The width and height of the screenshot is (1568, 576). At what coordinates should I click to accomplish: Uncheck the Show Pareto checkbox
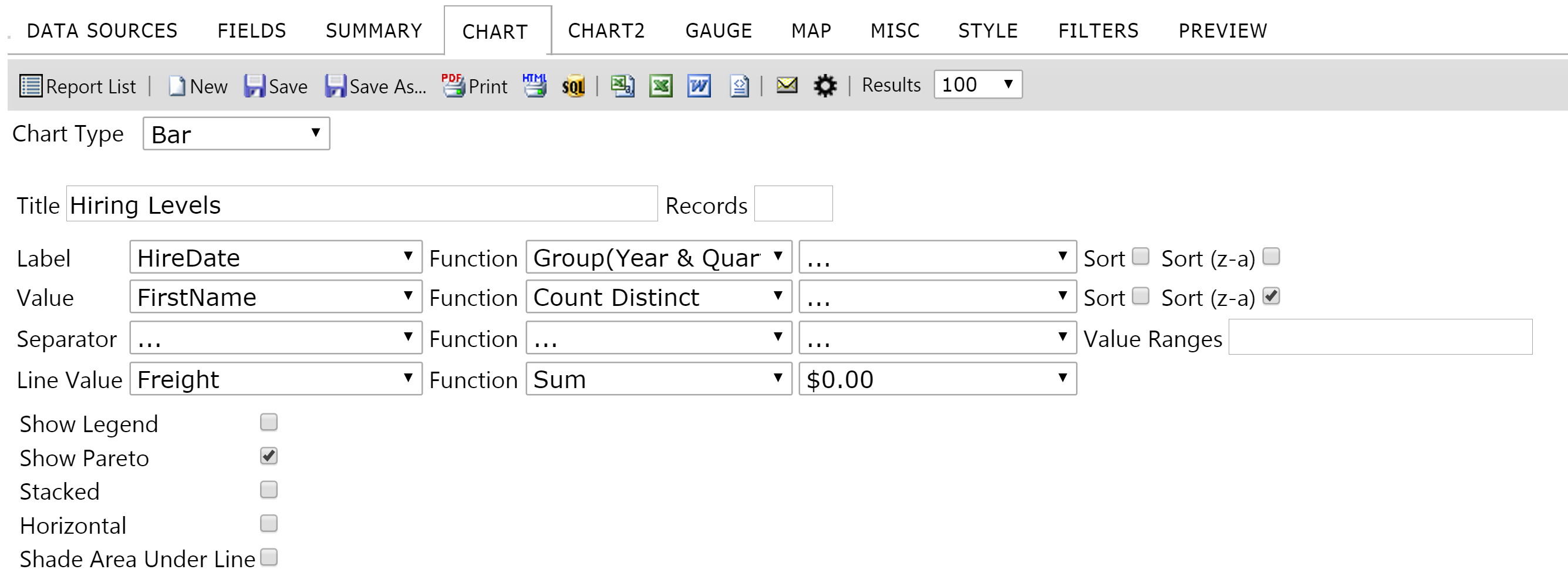click(x=268, y=456)
